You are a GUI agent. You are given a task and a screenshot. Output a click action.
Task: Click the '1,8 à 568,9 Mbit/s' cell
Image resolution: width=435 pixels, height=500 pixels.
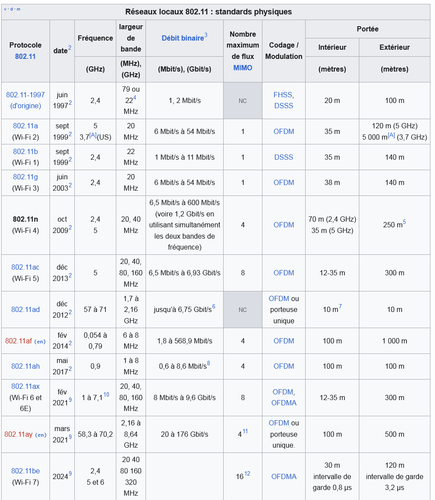coord(184,341)
